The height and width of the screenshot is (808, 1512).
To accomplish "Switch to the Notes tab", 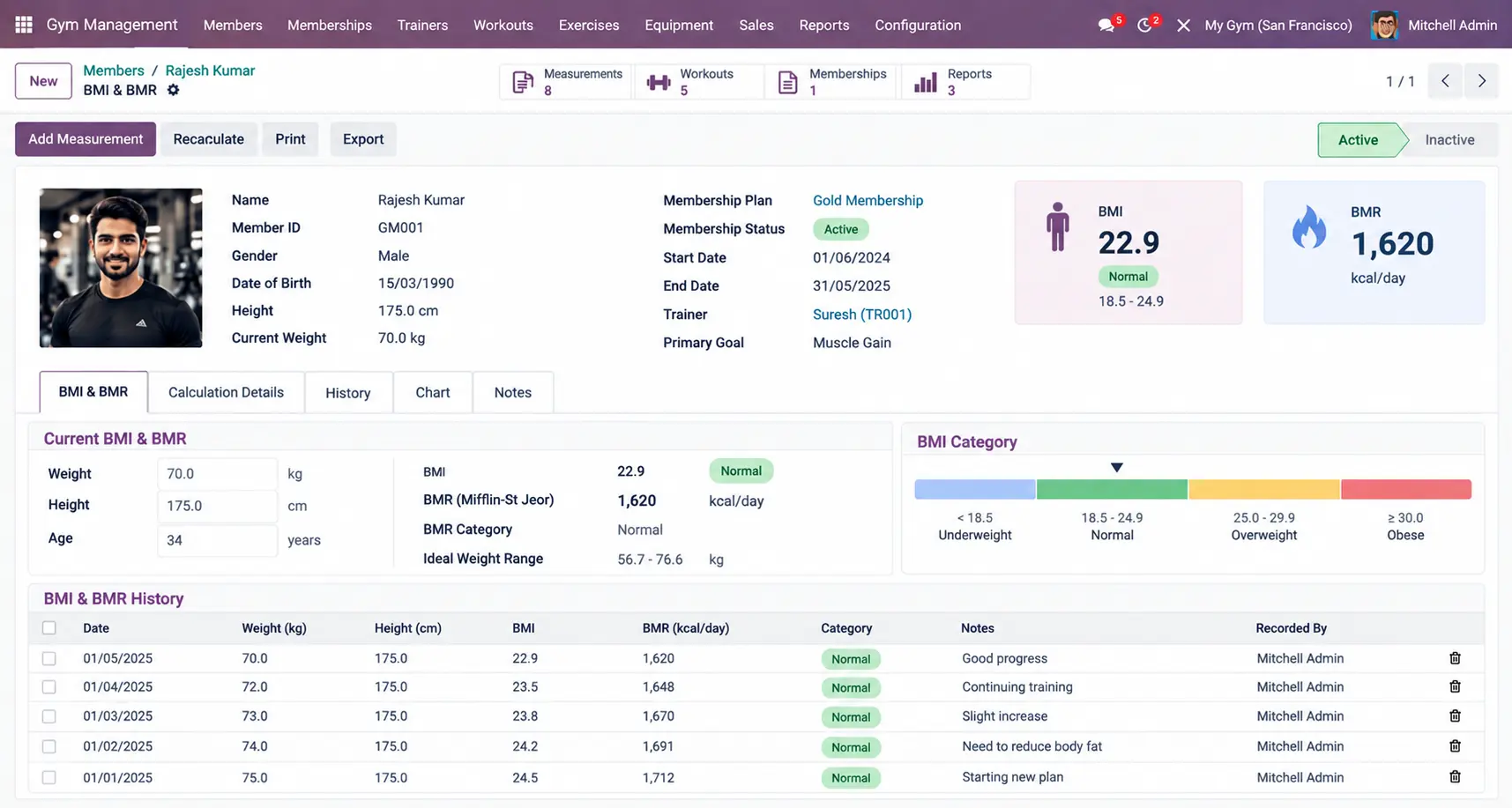I will [513, 392].
